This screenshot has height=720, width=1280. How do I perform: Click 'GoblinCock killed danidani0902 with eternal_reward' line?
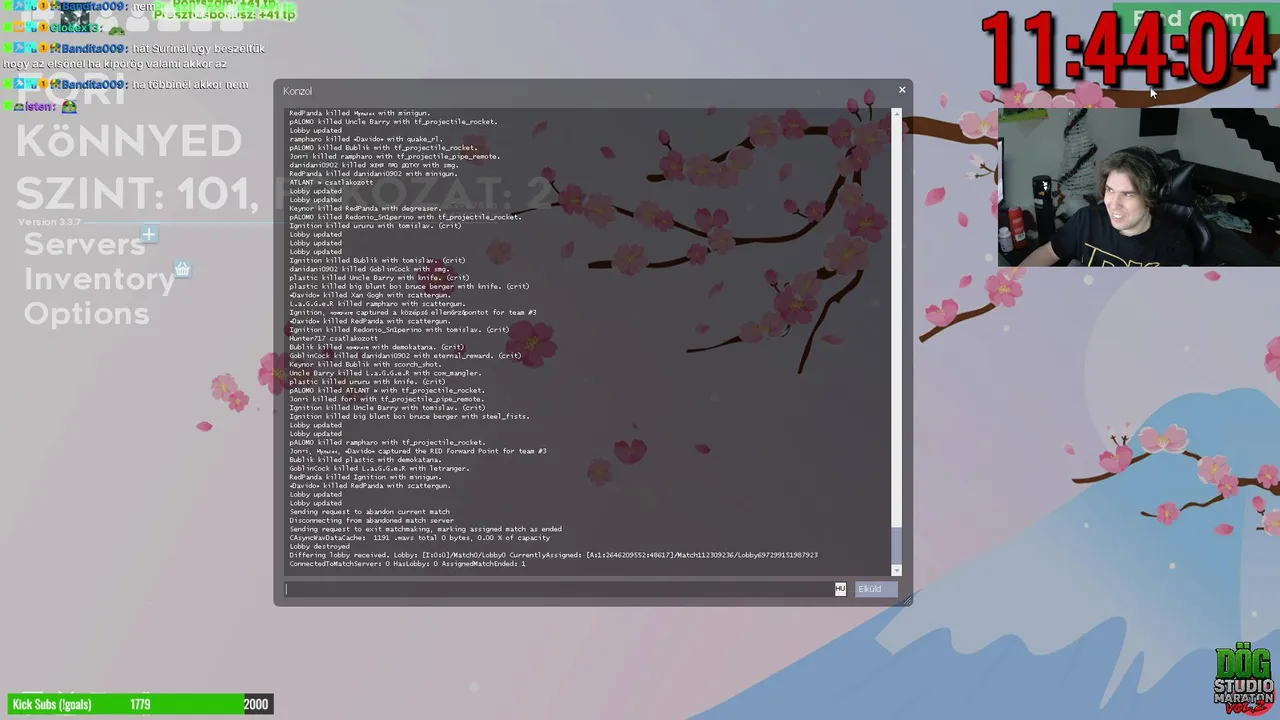pyautogui.click(x=405, y=355)
